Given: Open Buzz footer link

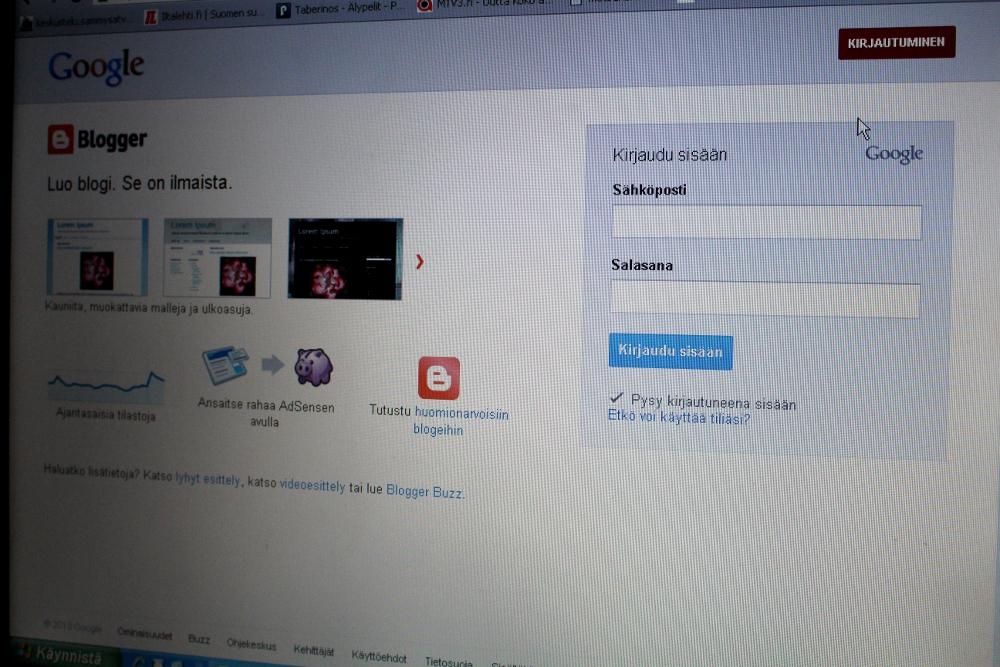Looking at the screenshot, I should tap(199, 639).
